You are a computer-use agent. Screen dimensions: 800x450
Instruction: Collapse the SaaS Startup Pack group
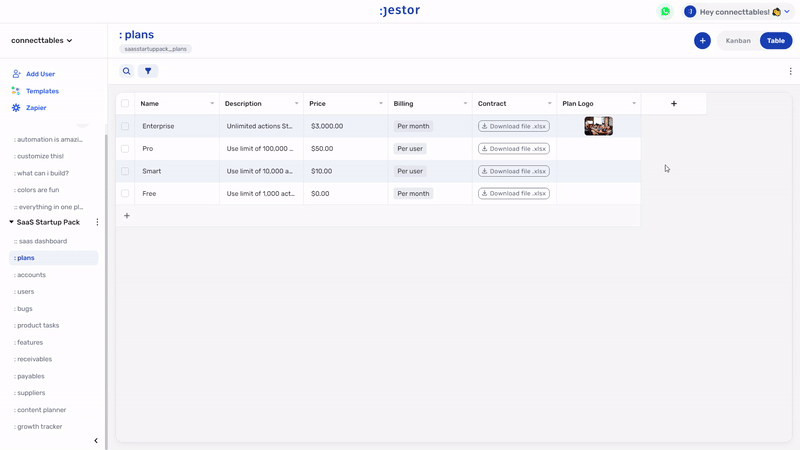(x=11, y=222)
